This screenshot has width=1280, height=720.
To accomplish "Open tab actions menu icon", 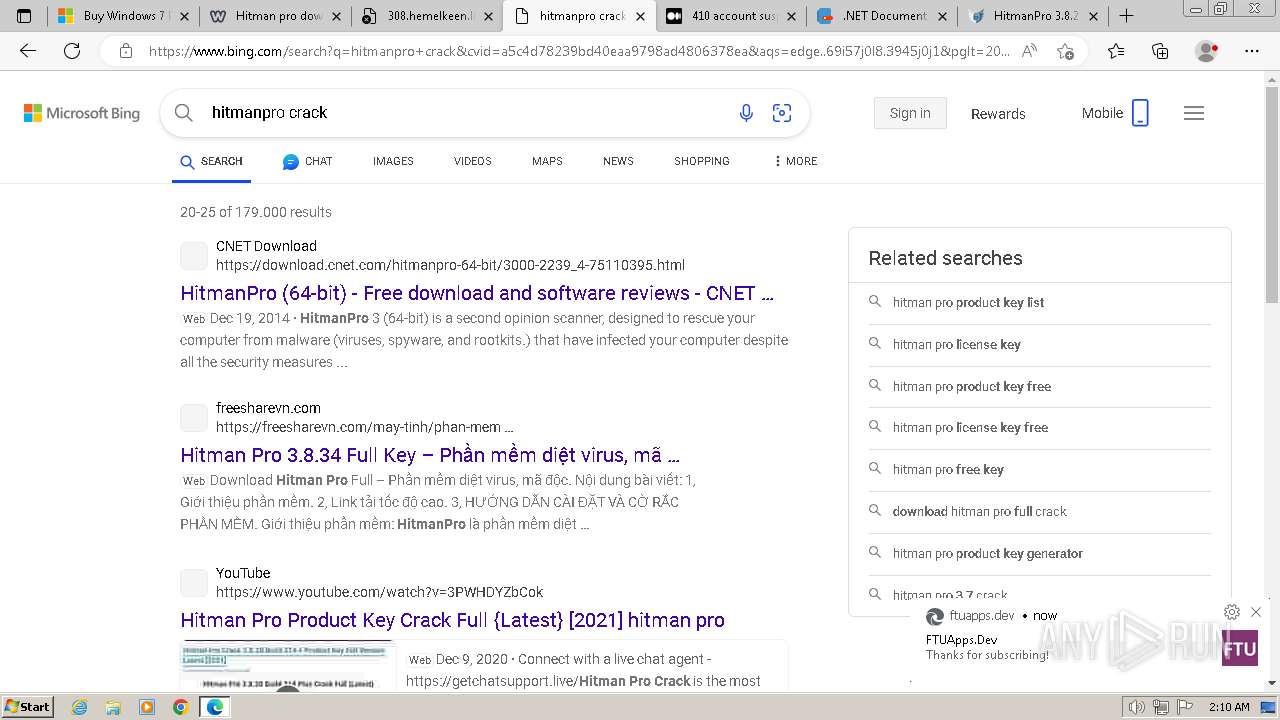I will [24, 16].
